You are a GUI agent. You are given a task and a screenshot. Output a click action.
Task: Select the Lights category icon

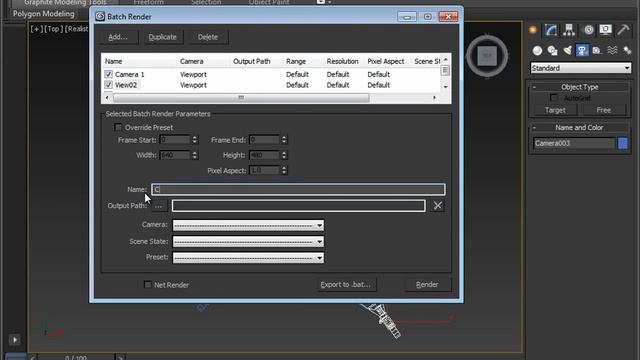(x=567, y=51)
